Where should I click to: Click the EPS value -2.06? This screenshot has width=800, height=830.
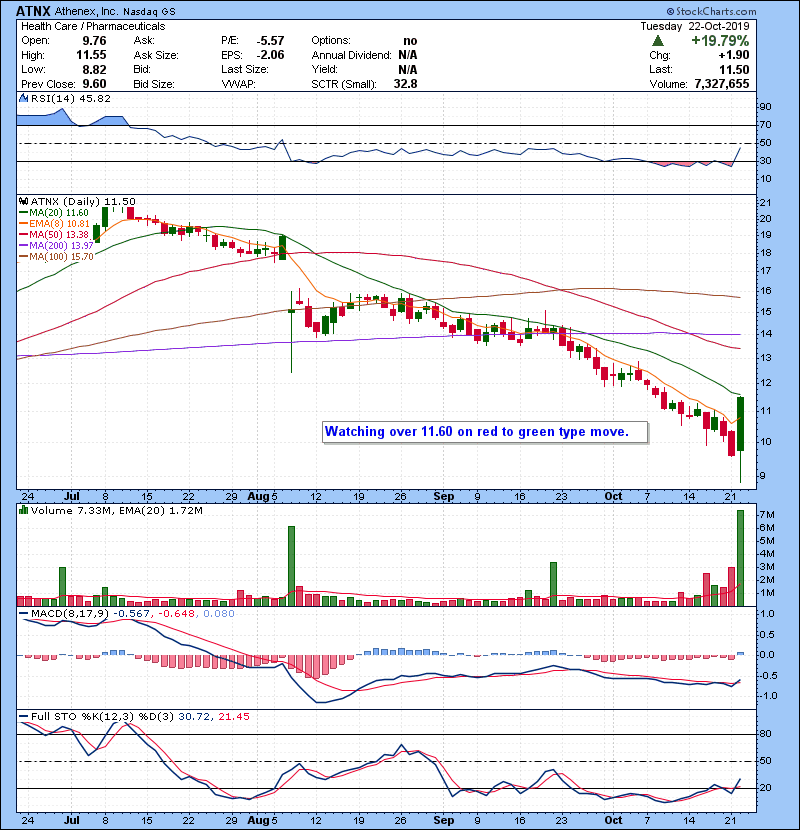click(271, 55)
